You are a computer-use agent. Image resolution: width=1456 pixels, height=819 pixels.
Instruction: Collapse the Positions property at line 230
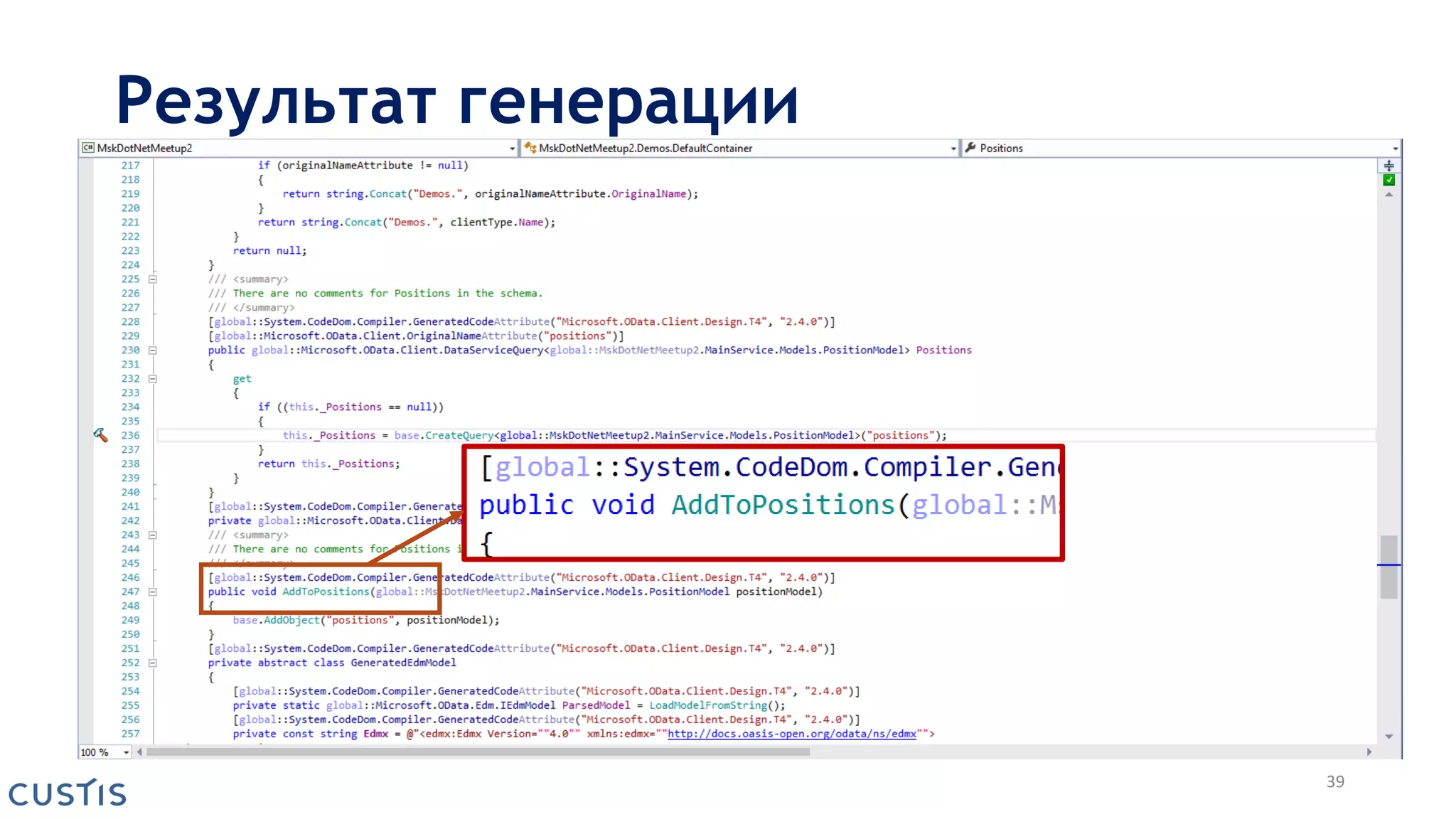tap(152, 350)
